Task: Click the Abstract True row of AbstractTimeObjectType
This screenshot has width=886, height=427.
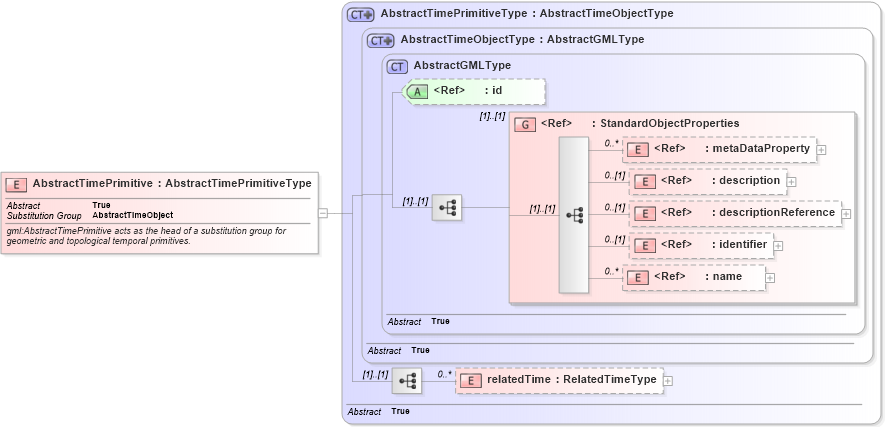Action: tap(398, 351)
